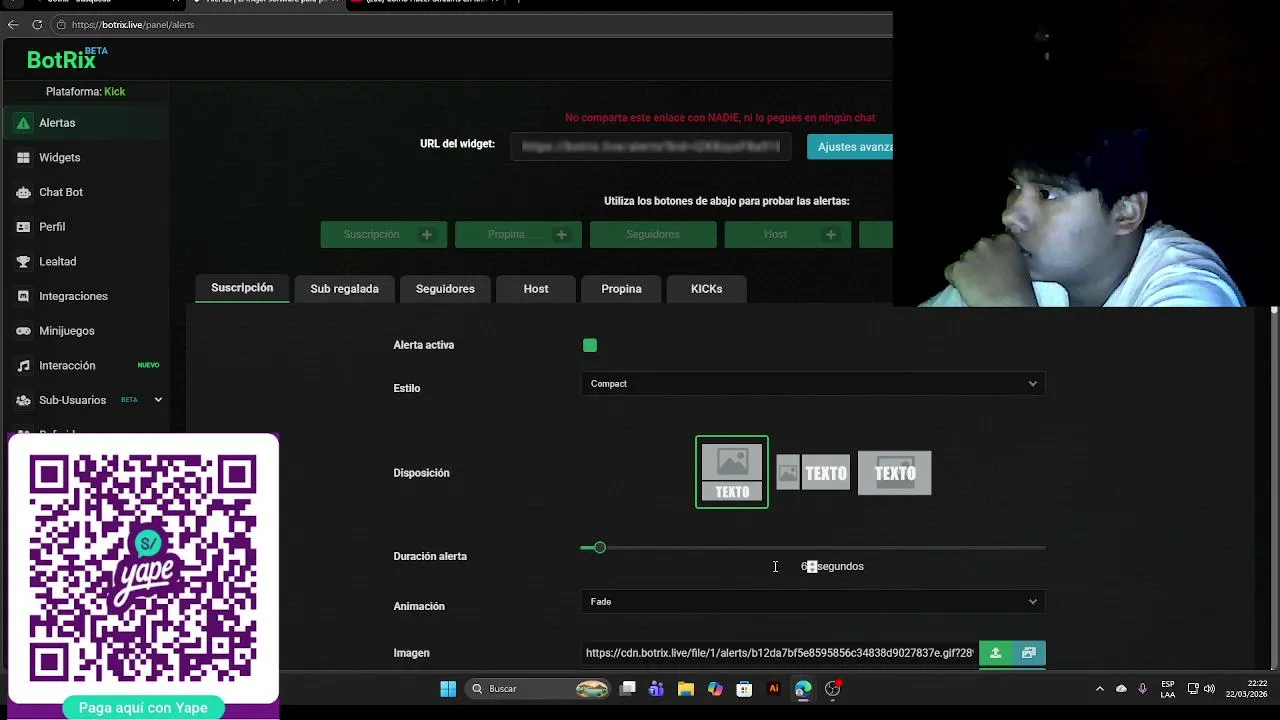Switch to Edge browser on taskbar
Viewport: 1280px width, 720px height.
coord(803,688)
